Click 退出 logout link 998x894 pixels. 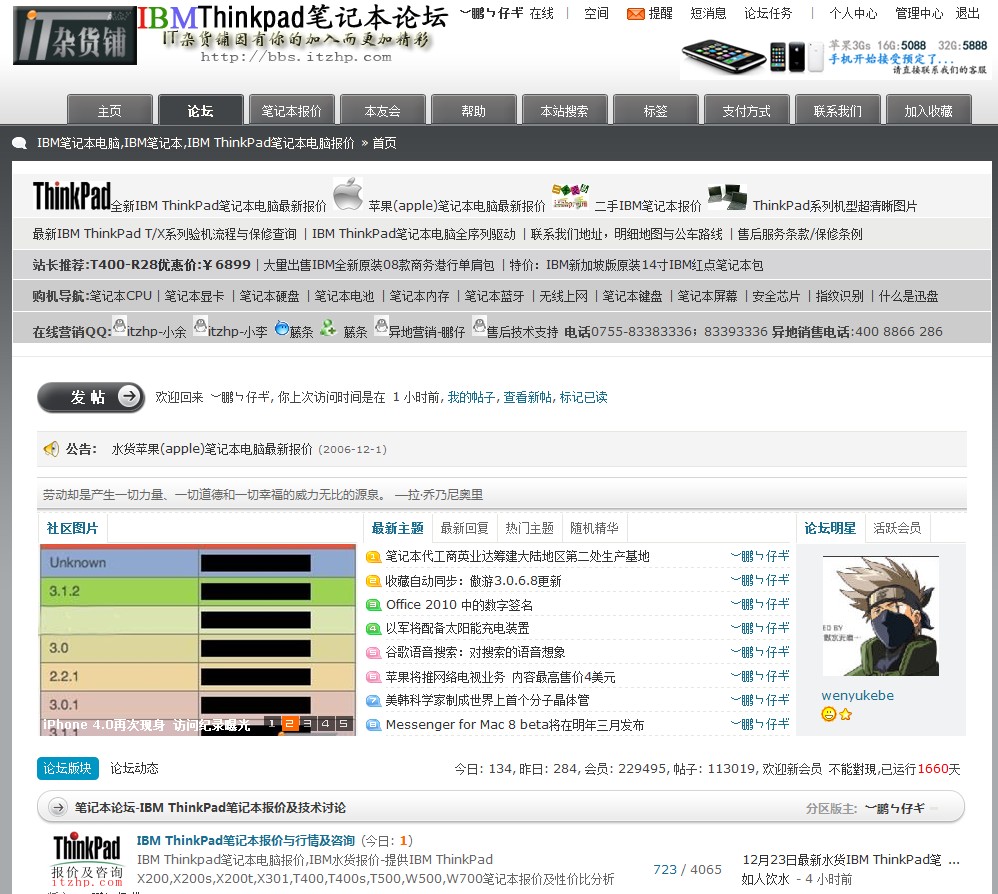[967, 13]
